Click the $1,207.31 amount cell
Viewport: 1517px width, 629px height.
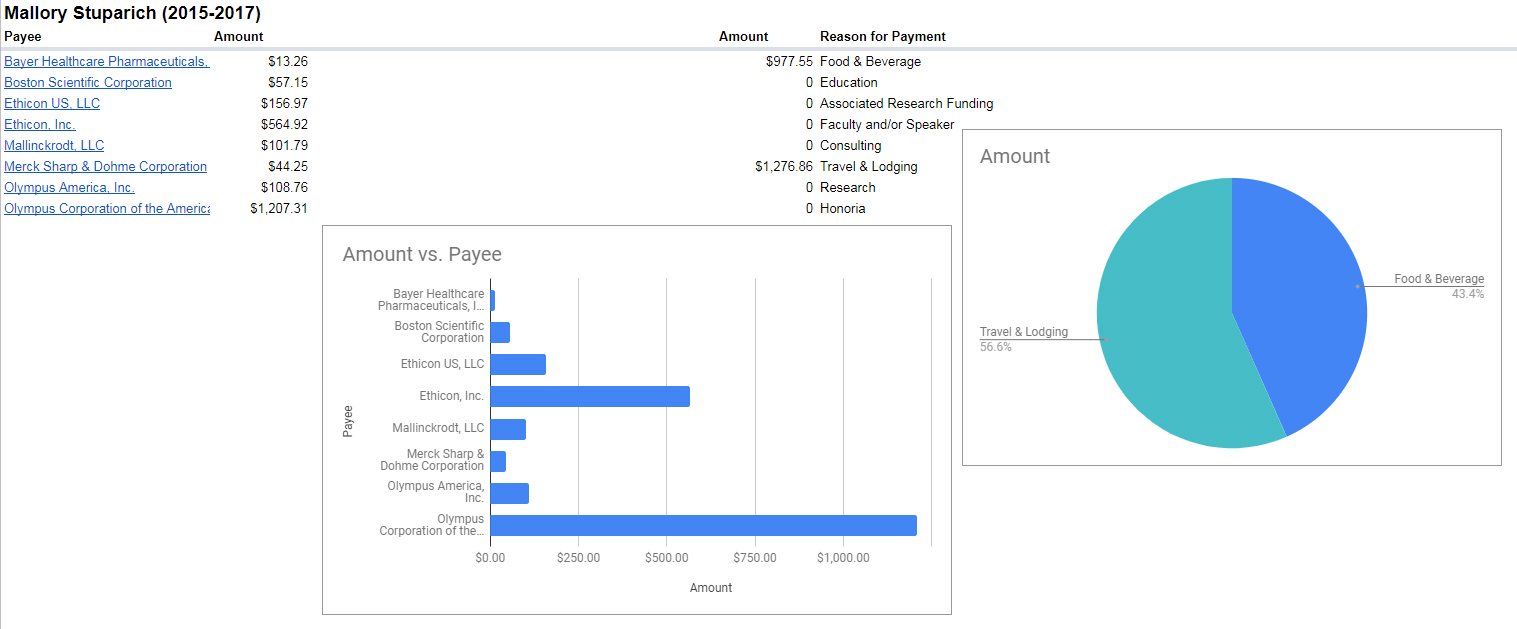coord(279,209)
